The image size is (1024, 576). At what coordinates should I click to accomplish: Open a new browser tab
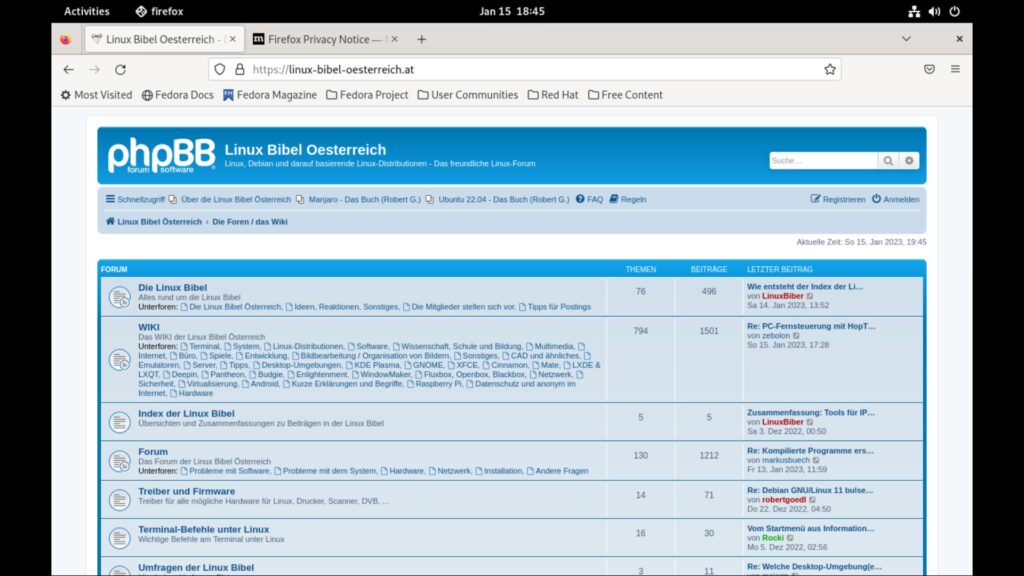click(x=422, y=39)
